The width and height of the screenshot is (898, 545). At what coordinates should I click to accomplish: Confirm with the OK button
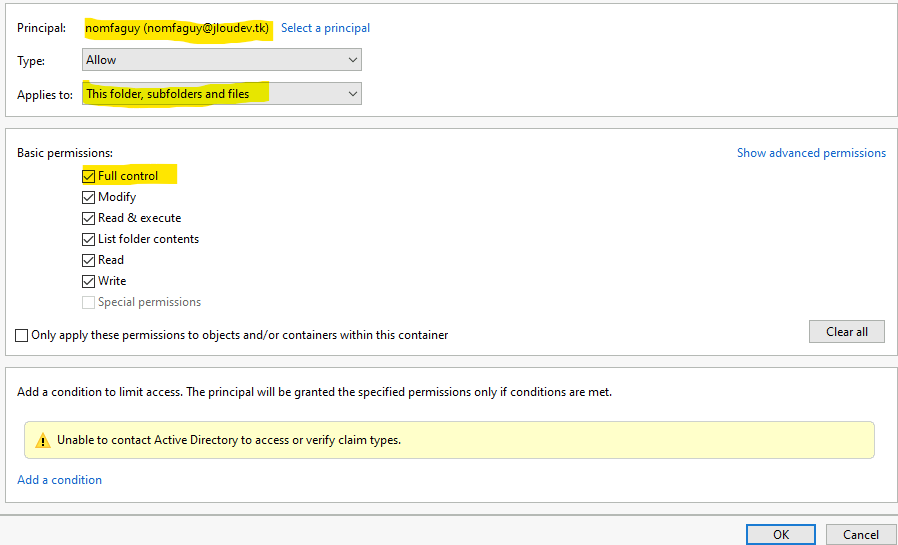[781, 534]
